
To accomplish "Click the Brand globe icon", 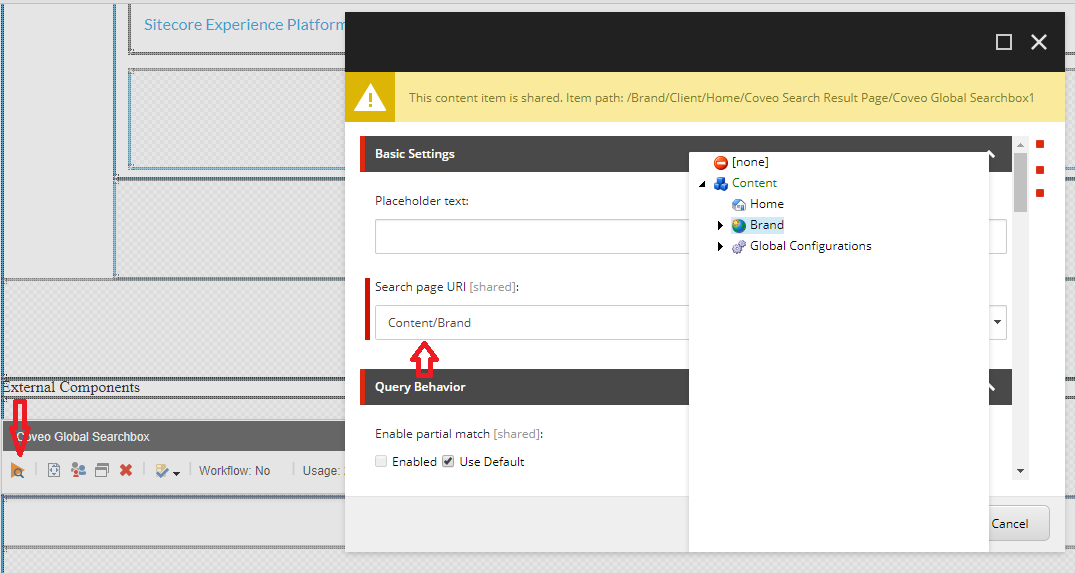I will pyautogui.click(x=738, y=225).
